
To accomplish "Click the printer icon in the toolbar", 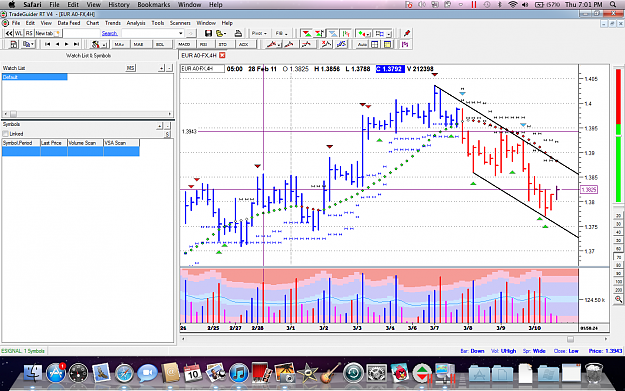I will (238, 33).
